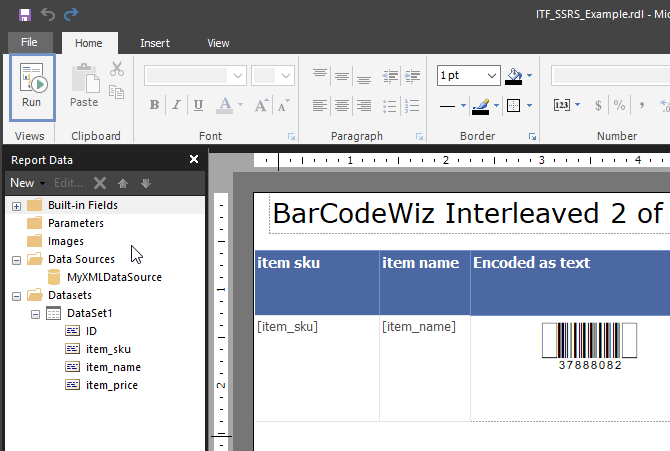Click the Move Down arrow icon

146,183
